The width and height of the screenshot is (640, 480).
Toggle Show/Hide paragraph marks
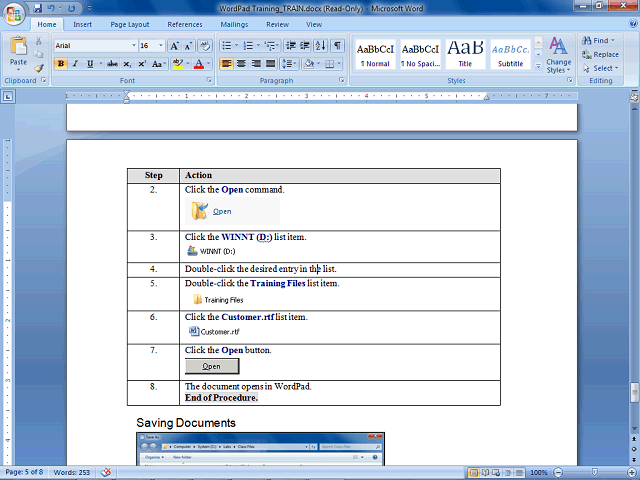tap(337, 46)
